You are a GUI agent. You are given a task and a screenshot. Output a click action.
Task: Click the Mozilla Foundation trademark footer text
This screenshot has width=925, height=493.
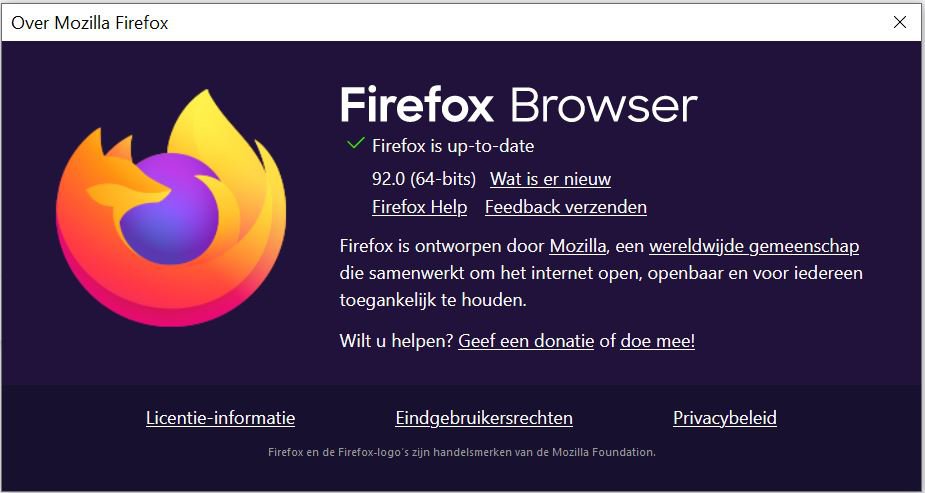[x=461, y=453]
